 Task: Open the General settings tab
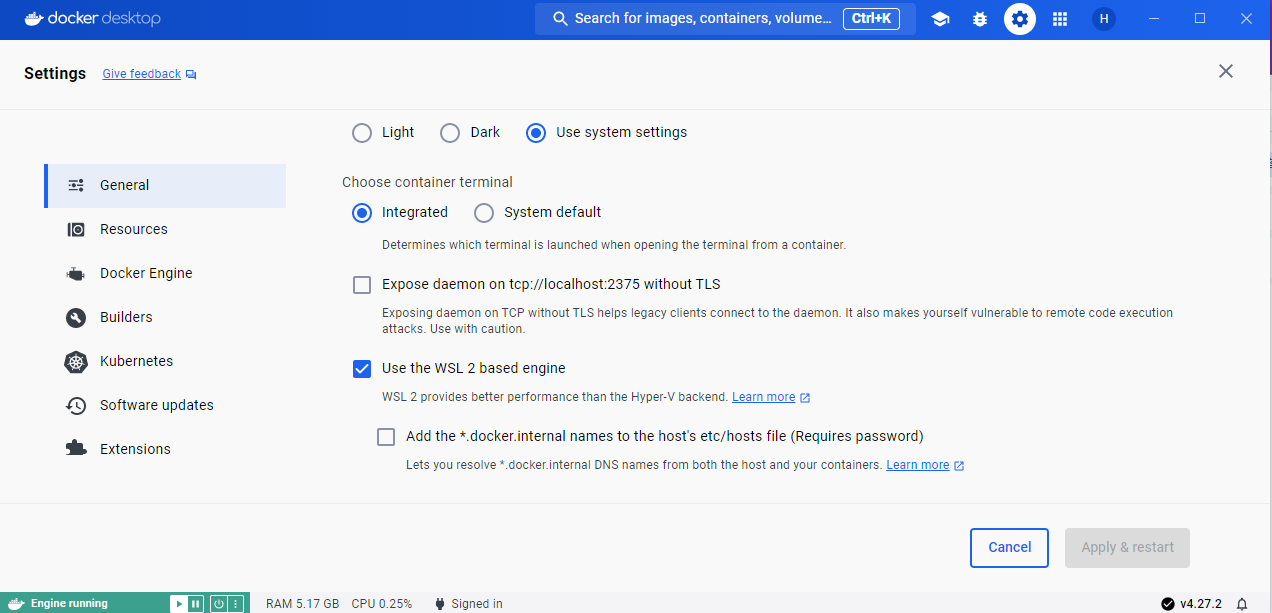[165, 186]
